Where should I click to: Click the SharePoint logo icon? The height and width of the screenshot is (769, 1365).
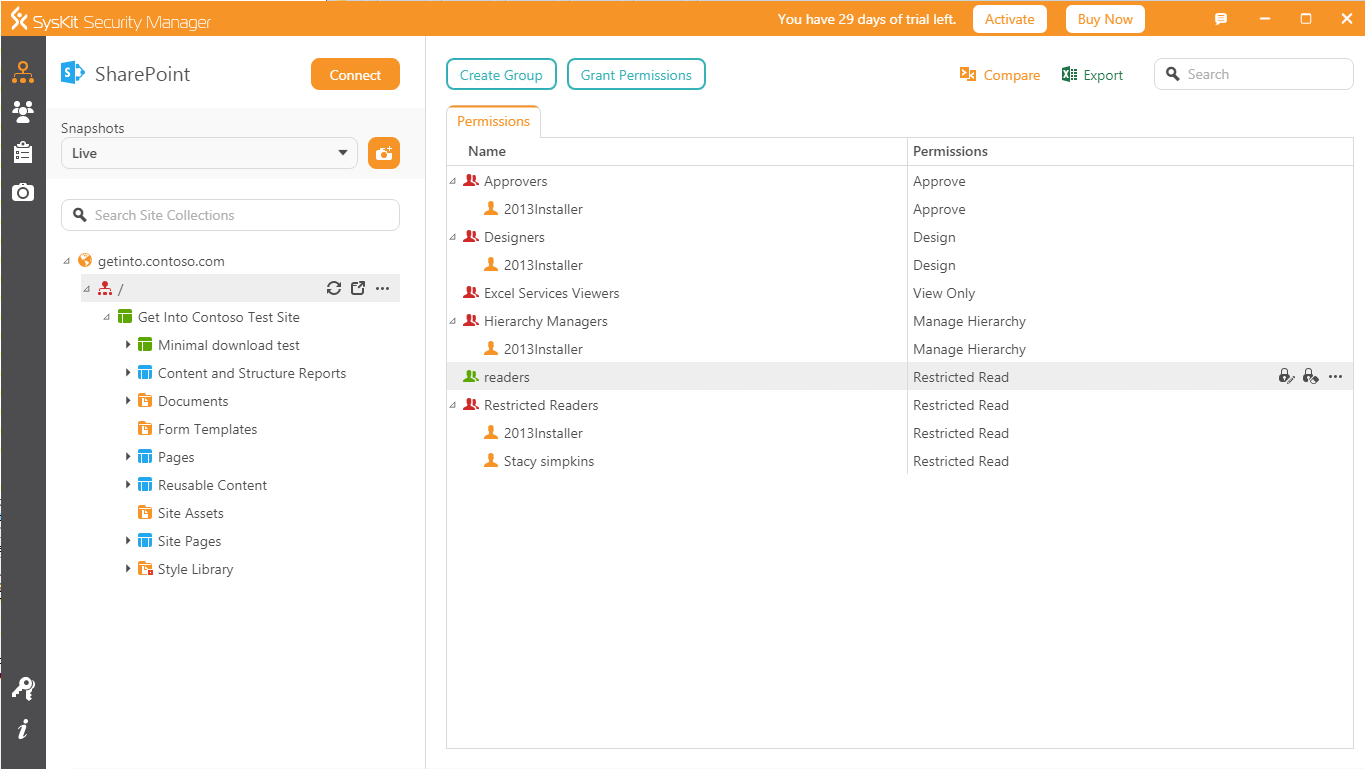(x=72, y=73)
